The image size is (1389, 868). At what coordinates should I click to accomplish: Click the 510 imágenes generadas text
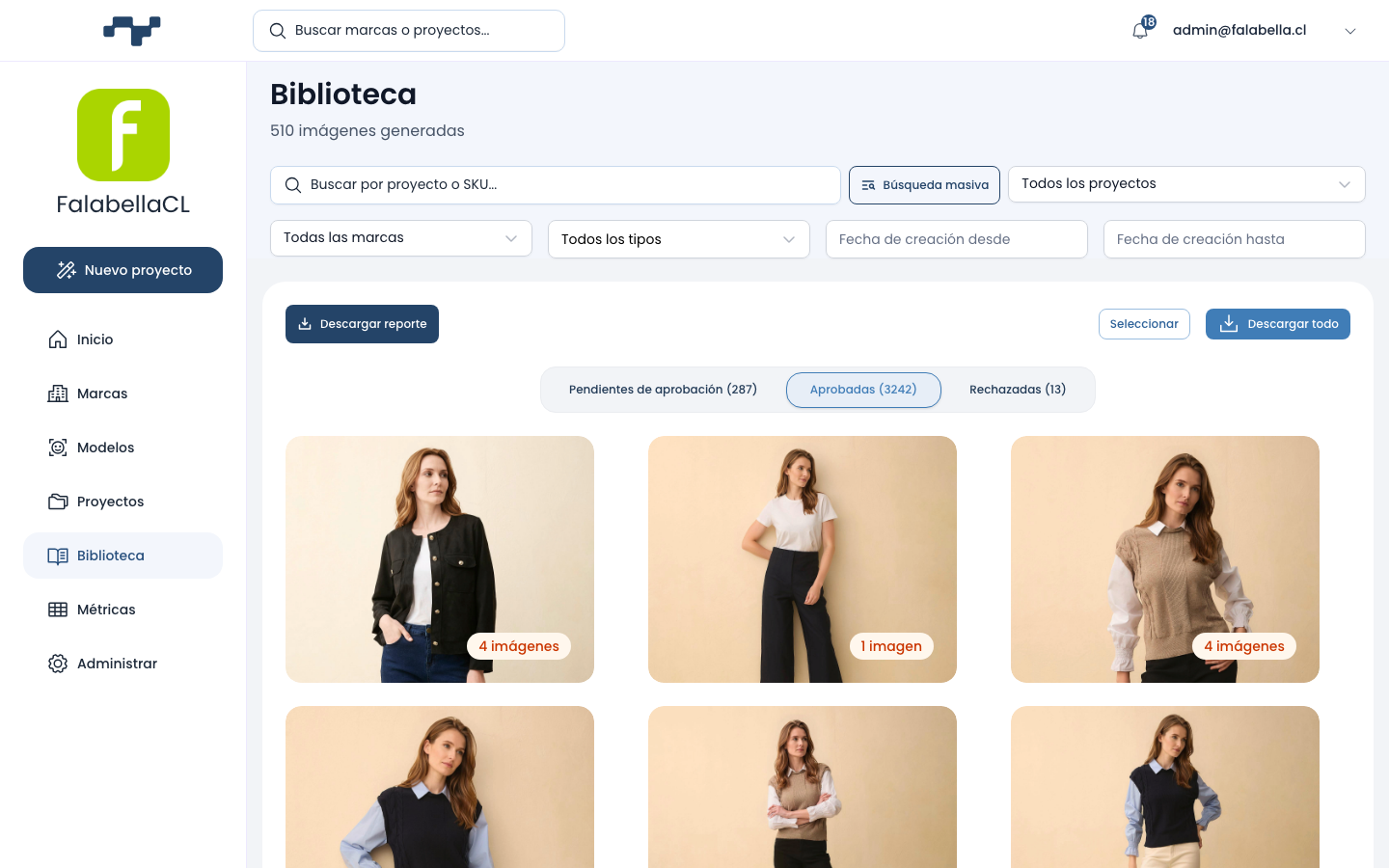point(368,131)
